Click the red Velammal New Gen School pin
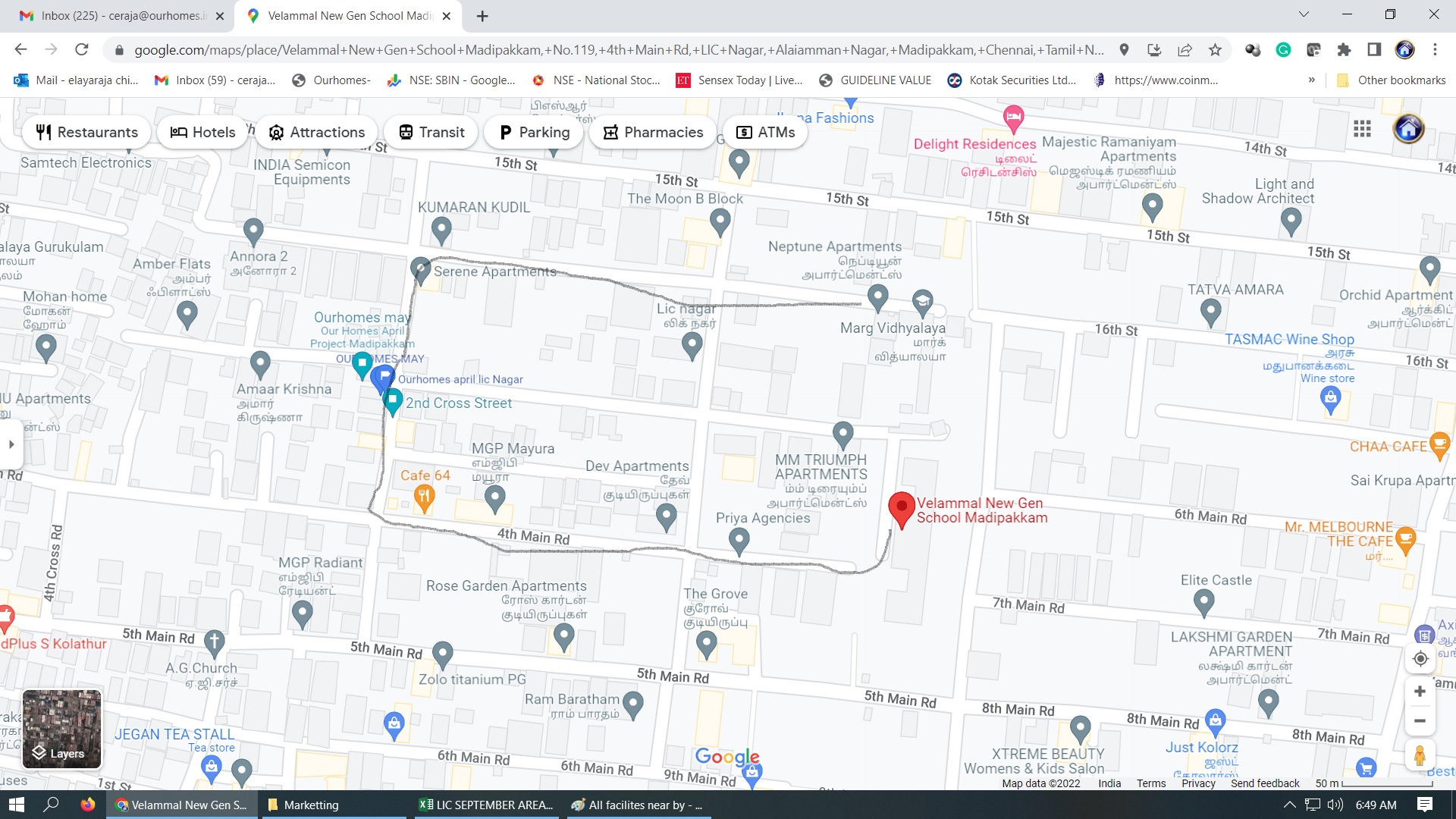This screenshot has height=819, width=1456. 901,510
